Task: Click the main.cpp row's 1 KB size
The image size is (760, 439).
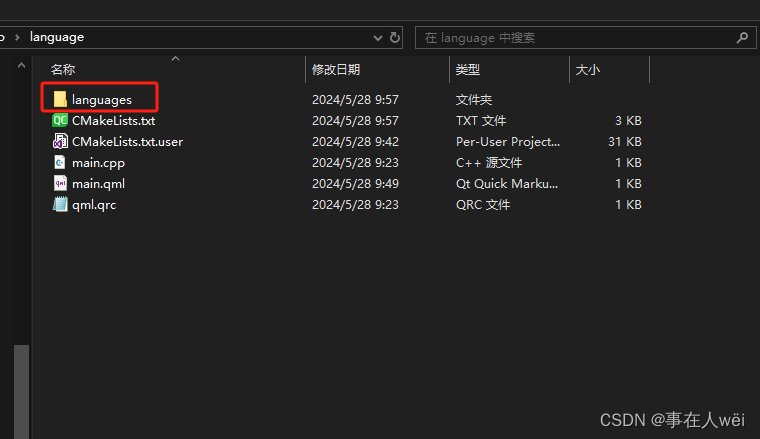Action: pyautogui.click(x=628, y=163)
